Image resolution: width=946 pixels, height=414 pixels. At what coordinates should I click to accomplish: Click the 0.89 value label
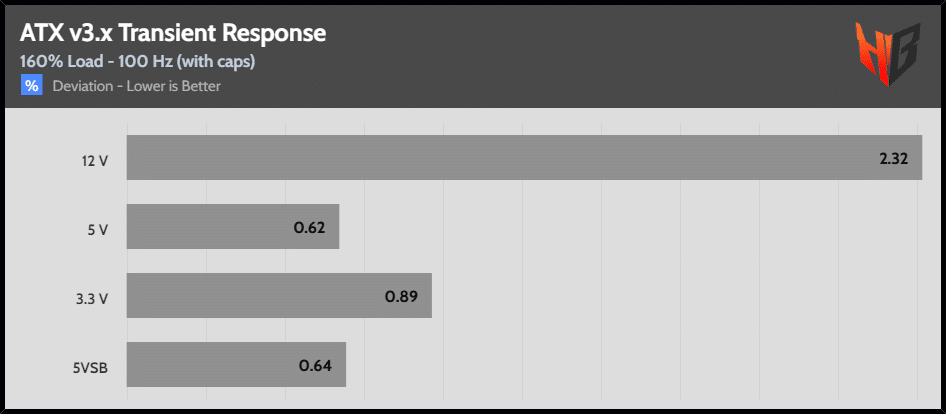[401, 296]
